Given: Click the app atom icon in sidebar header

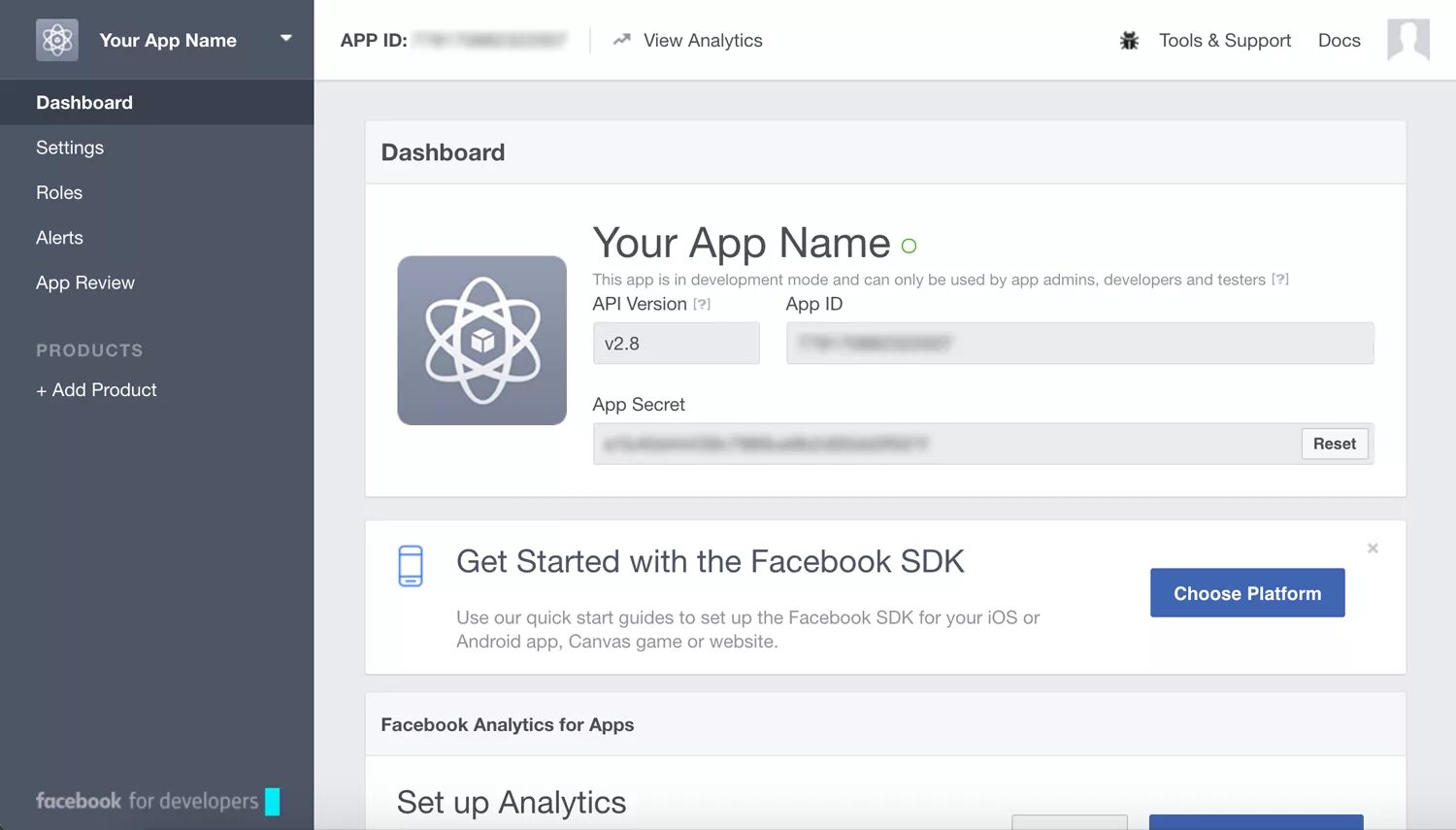Looking at the screenshot, I should (x=57, y=40).
